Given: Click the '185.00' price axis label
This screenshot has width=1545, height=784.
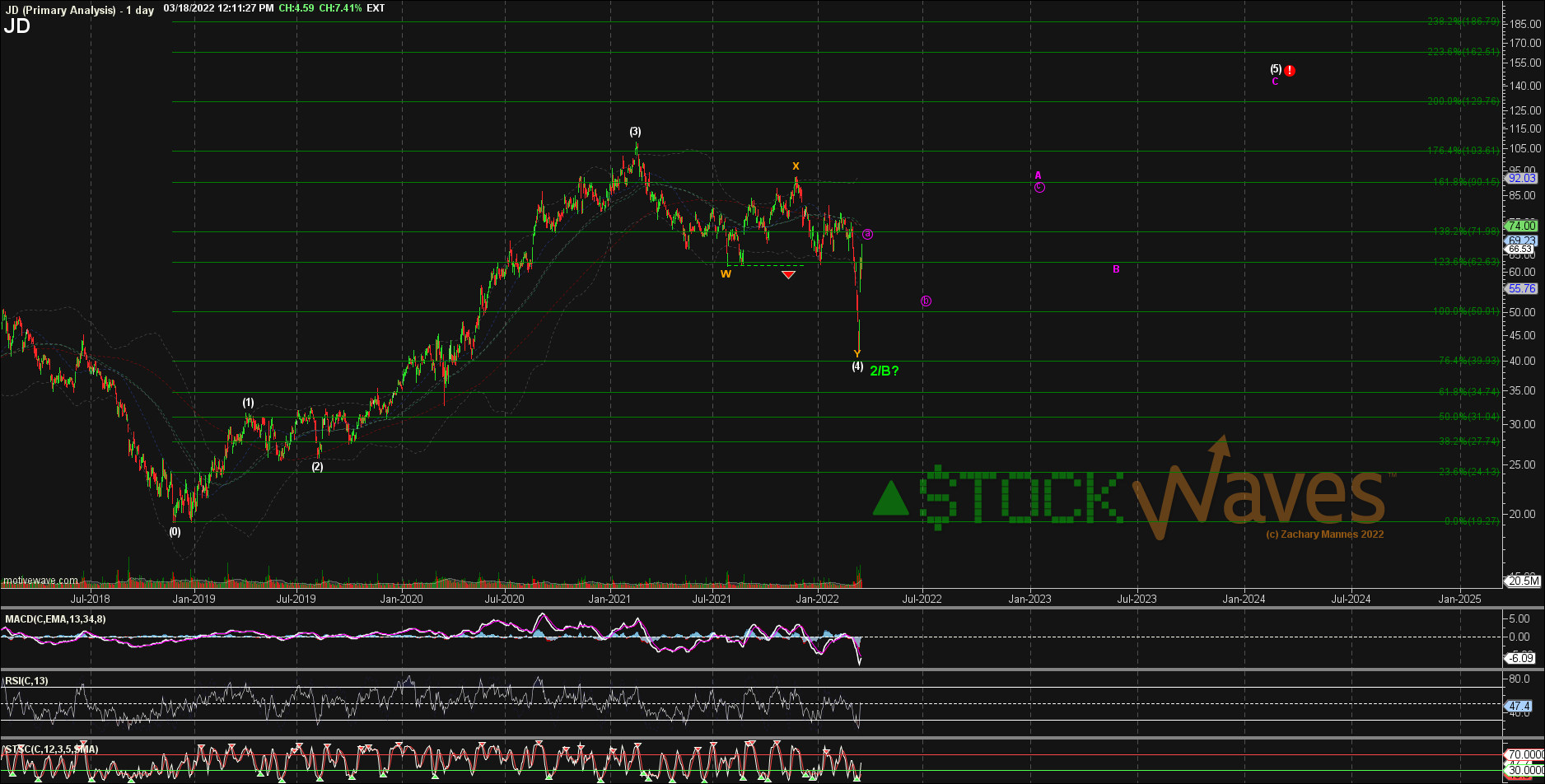Looking at the screenshot, I should click(x=1526, y=24).
